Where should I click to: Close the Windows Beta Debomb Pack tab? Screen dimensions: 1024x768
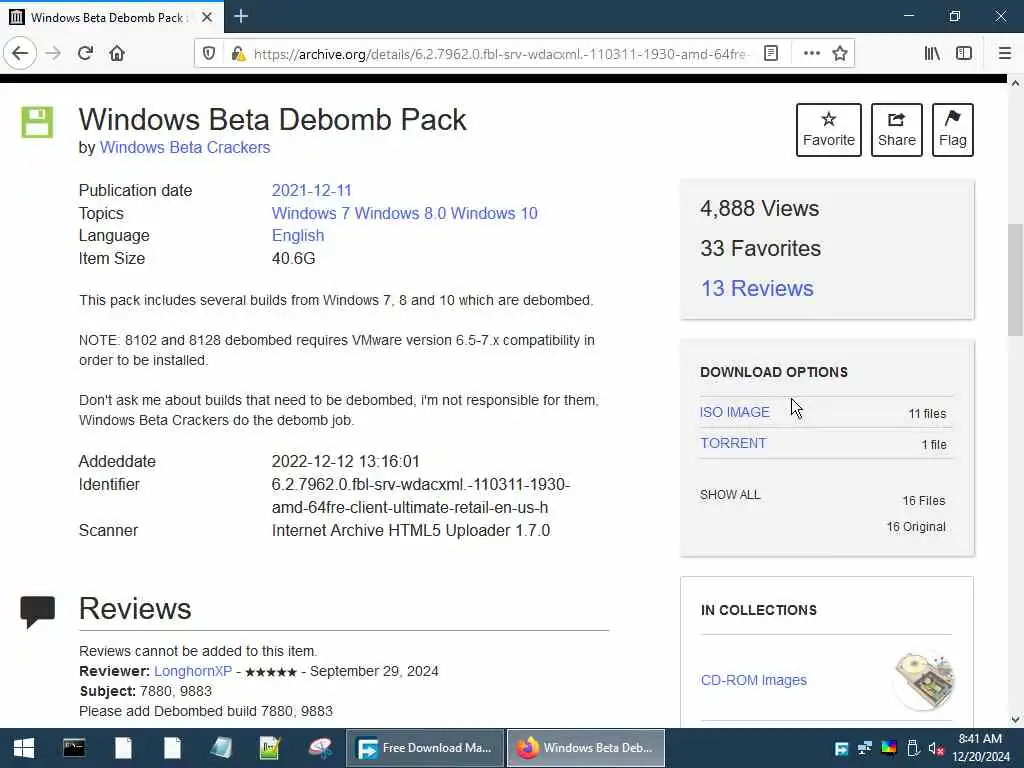206,17
